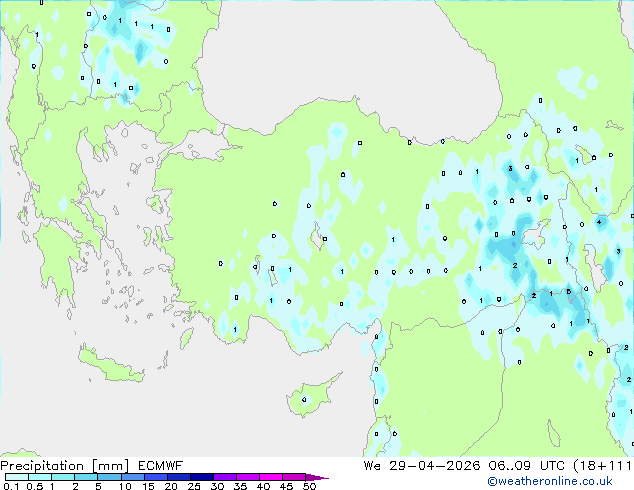Click the "20" legend tick label
The height and width of the screenshot is (490, 634).
171,486
